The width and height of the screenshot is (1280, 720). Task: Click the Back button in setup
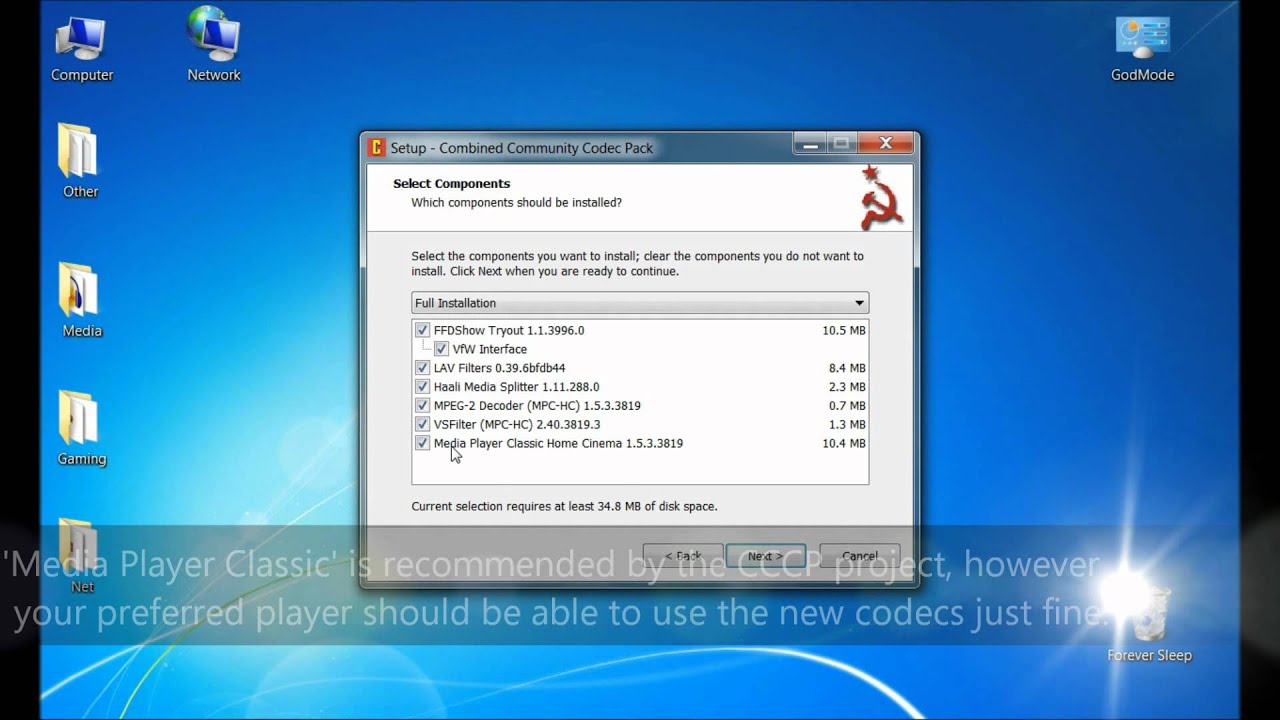pyautogui.click(x=683, y=556)
